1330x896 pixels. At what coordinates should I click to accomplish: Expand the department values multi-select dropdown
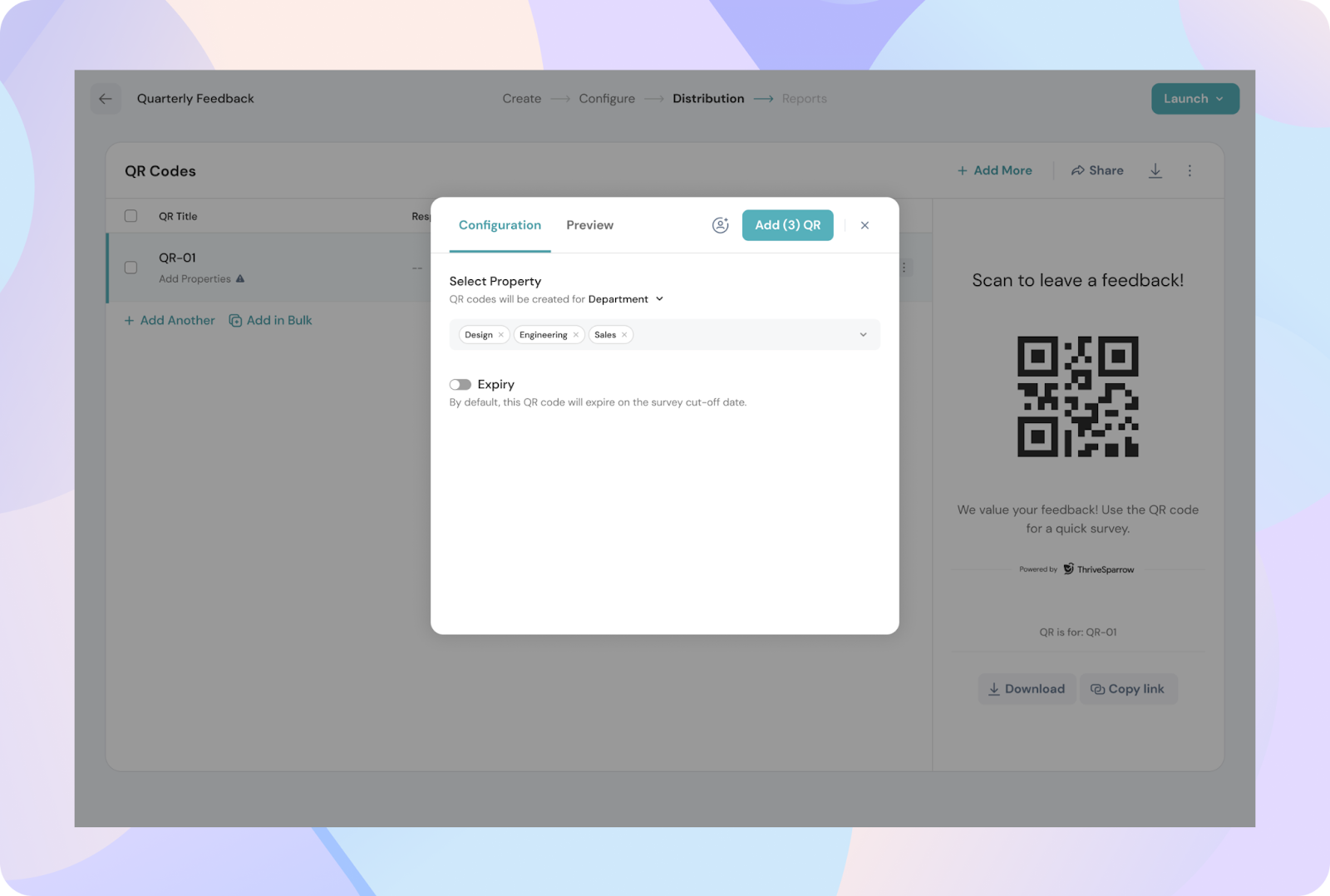tap(863, 335)
